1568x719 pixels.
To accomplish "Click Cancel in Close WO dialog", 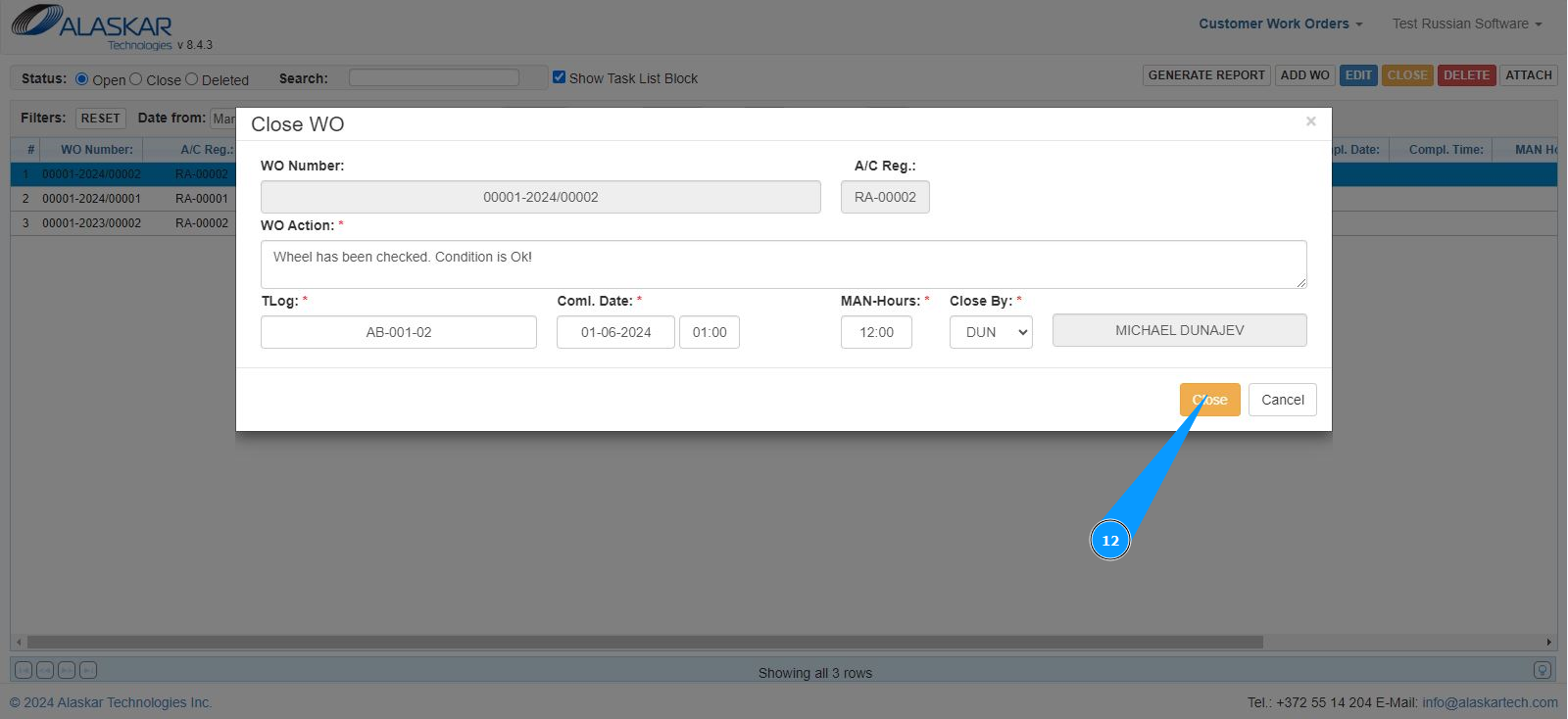I will [1282, 400].
